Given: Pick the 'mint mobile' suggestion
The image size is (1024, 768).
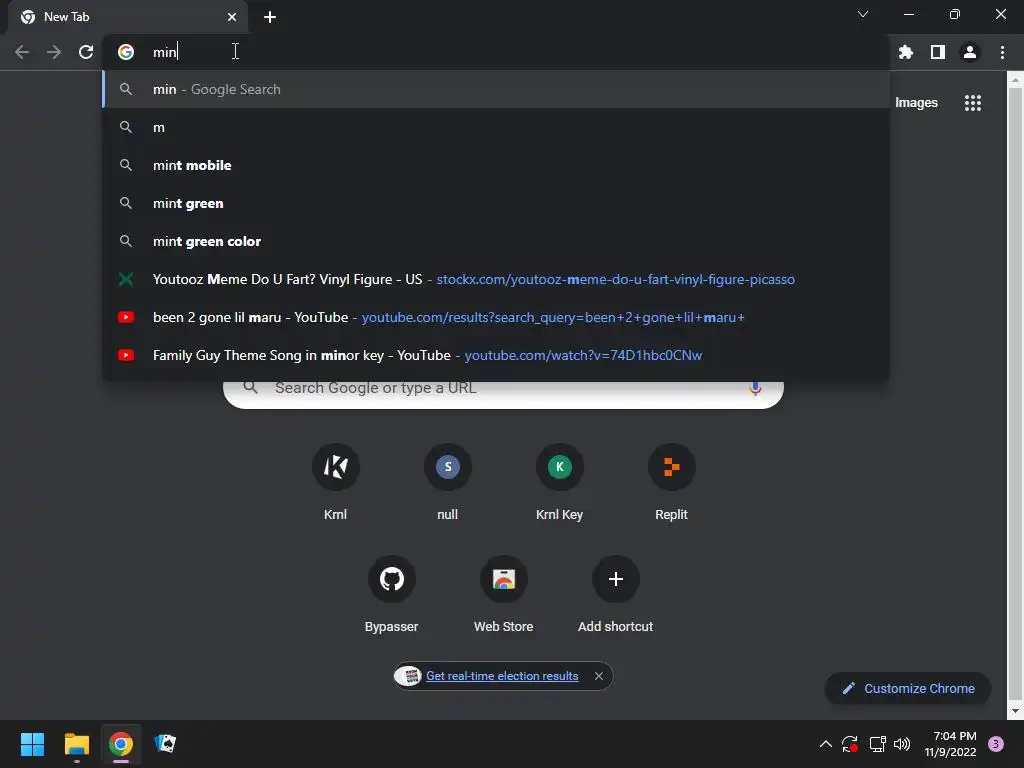Looking at the screenshot, I should point(496,165).
